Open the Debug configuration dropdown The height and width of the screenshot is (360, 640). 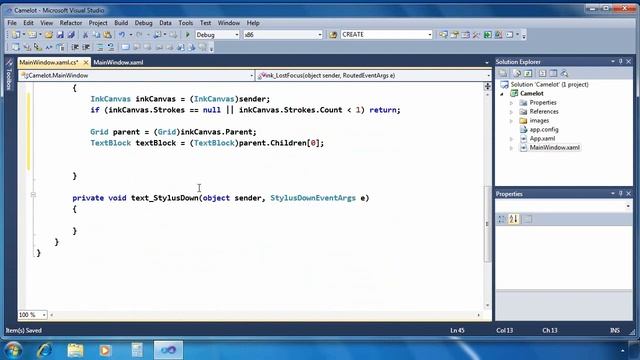pos(237,35)
